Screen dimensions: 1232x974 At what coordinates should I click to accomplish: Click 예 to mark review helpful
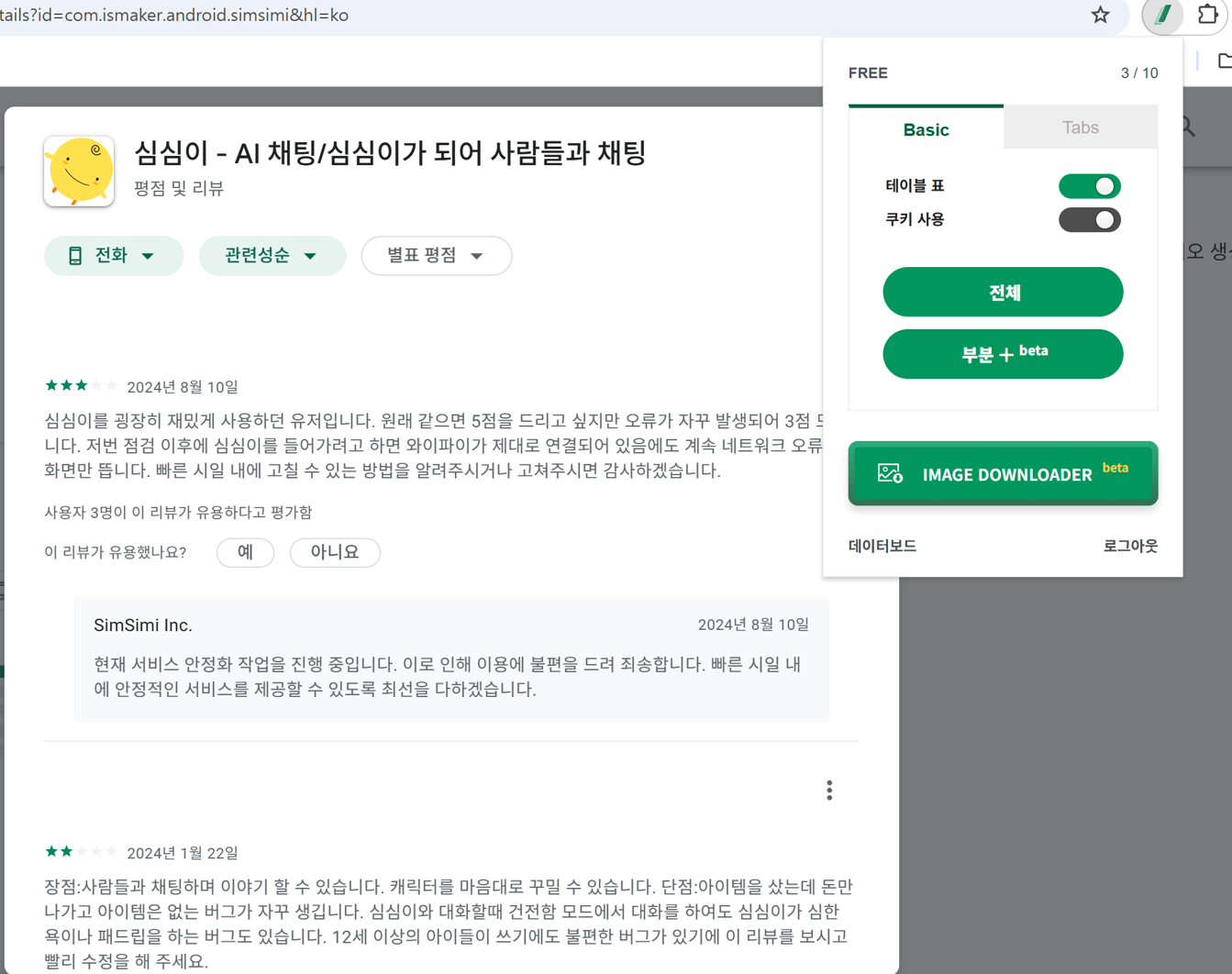pos(245,552)
